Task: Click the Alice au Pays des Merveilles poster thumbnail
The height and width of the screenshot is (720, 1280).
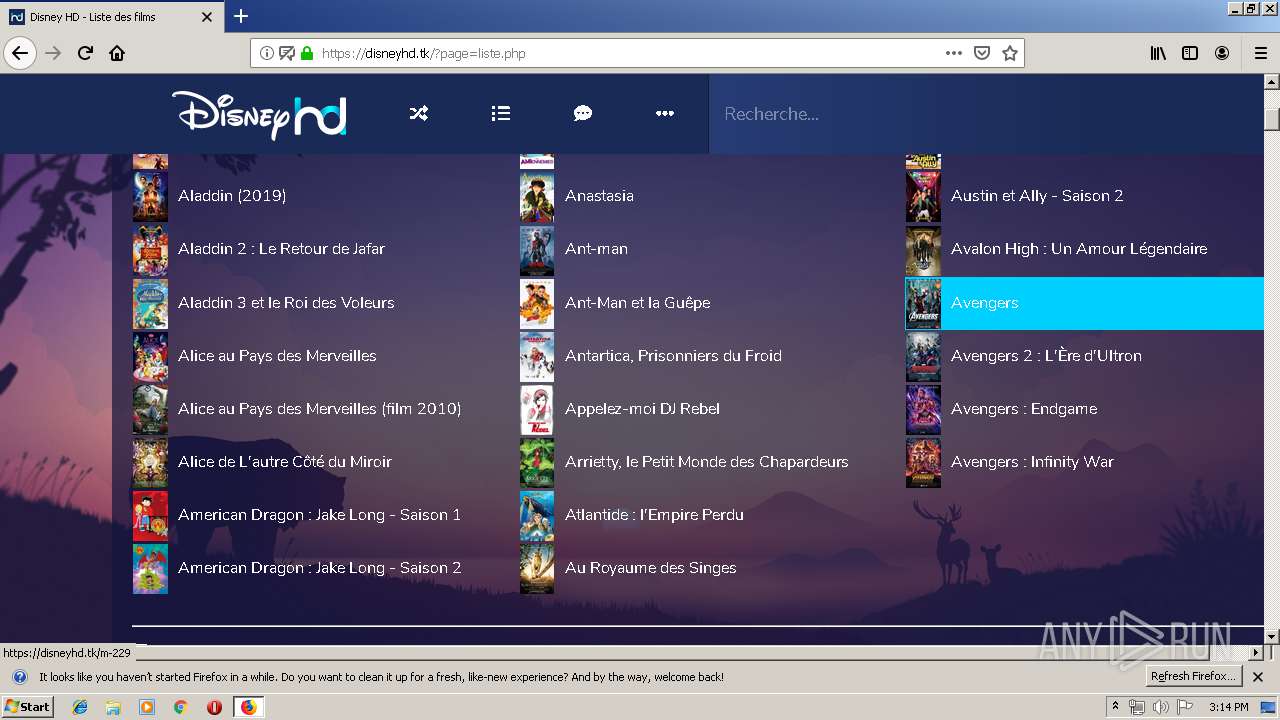Action: [x=150, y=356]
